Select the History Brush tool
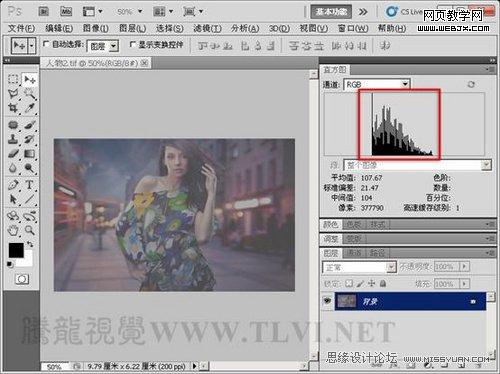The width and height of the screenshot is (500, 374). pos(30,139)
